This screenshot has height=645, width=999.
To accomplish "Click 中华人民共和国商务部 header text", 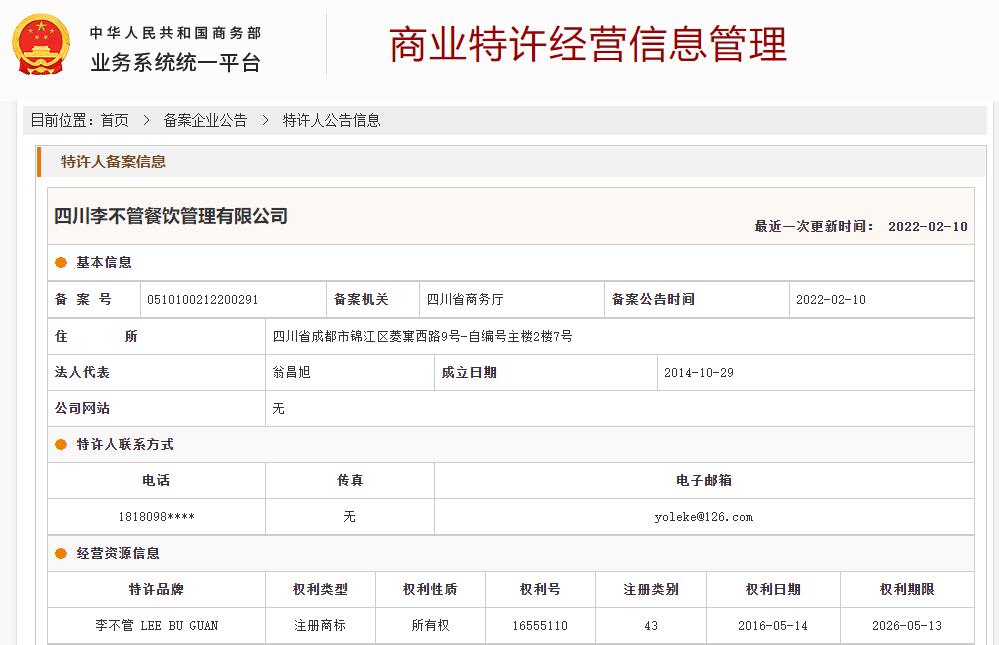I will tap(176, 33).
